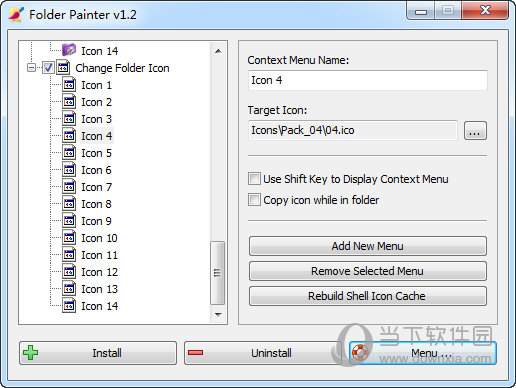This screenshot has height=388, width=516.
Task: Select the Change Folder Icon tree entry
Action: (x=122, y=68)
